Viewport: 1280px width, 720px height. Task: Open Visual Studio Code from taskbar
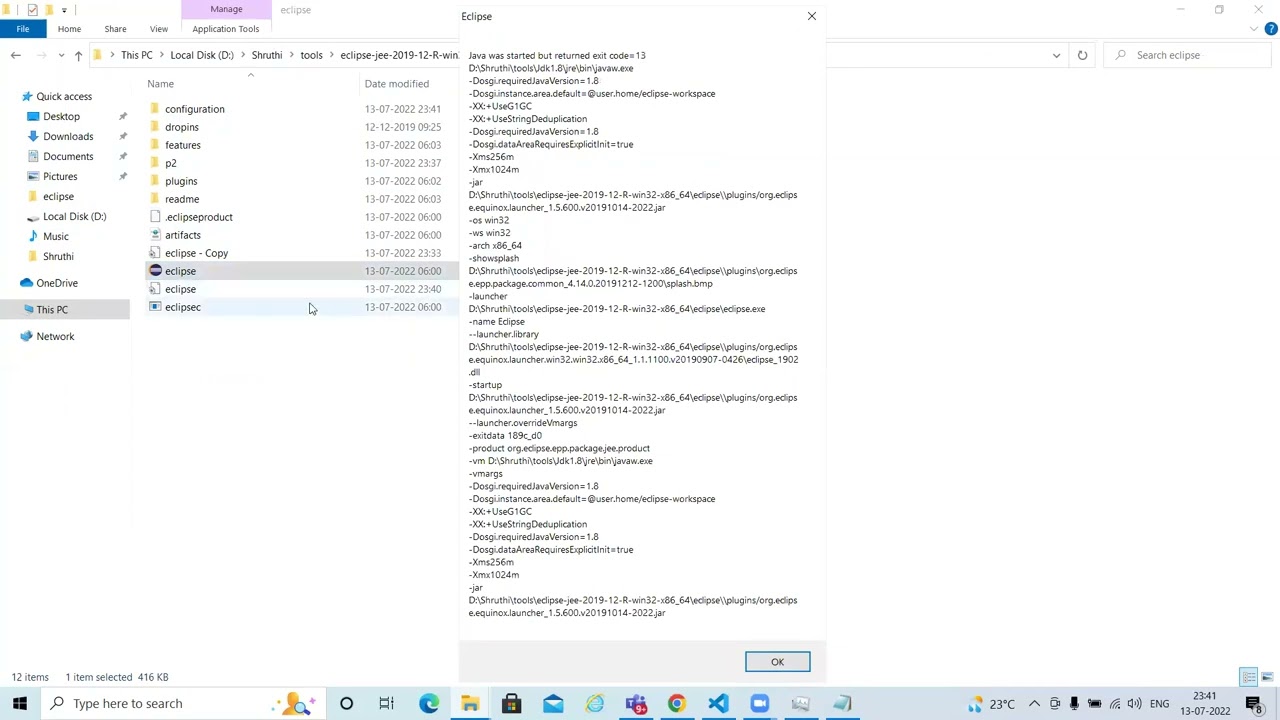tap(718, 703)
